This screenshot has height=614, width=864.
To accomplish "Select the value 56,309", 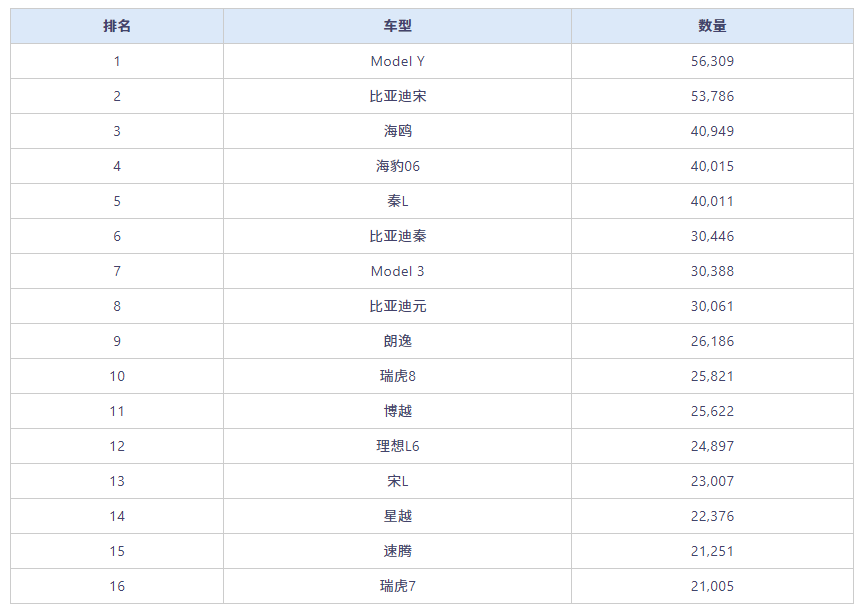I will [x=712, y=61].
